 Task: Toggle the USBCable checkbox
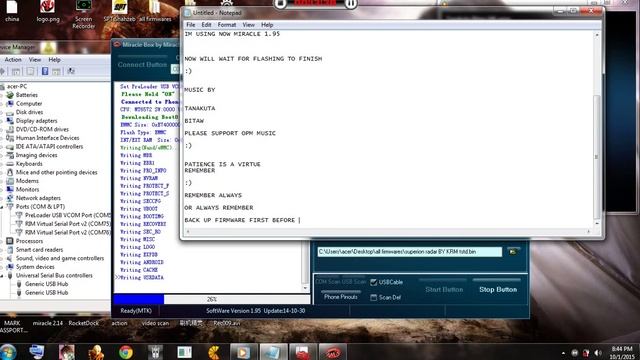click(373, 282)
